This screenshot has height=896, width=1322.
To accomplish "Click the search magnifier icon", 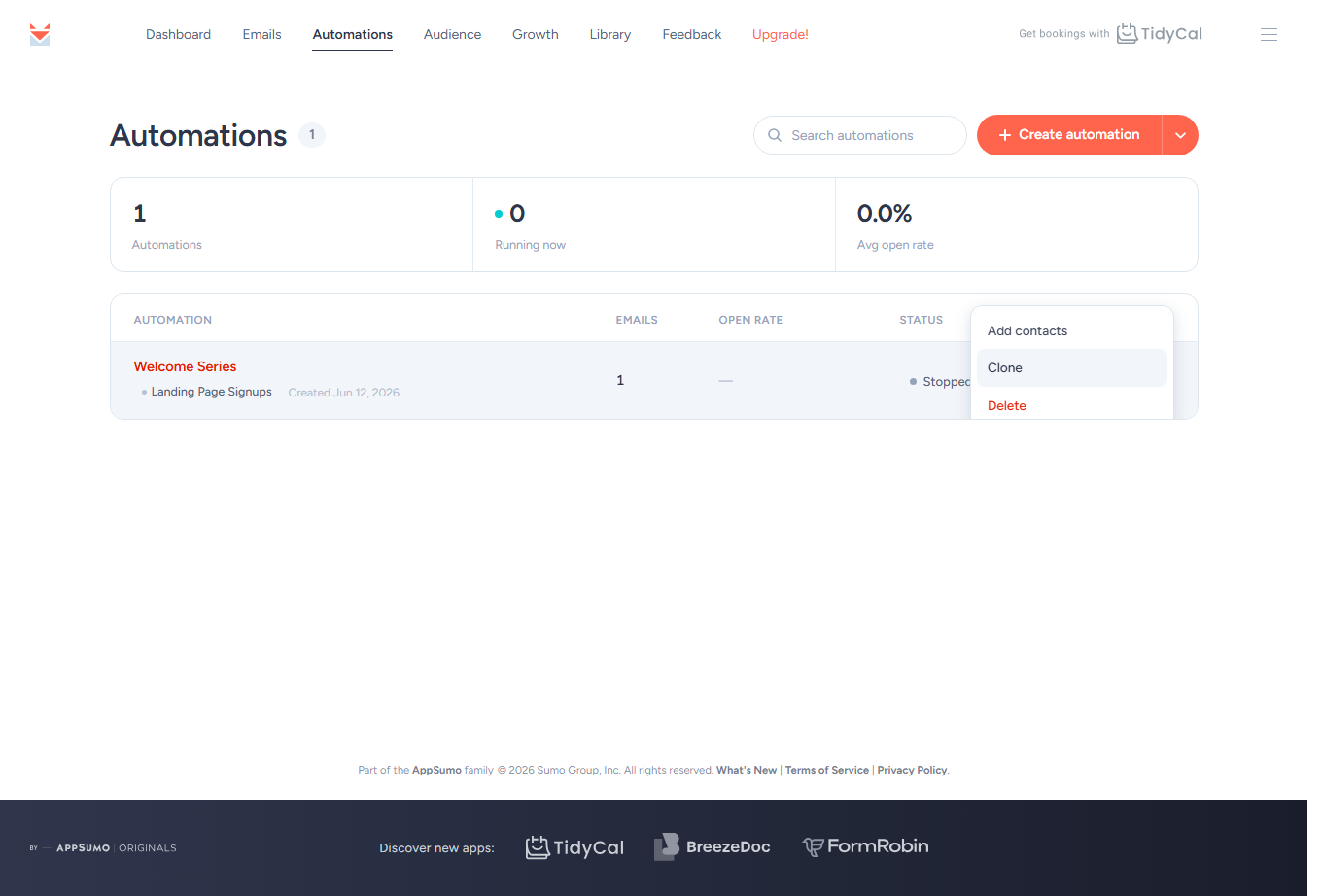I will point(775,135).
